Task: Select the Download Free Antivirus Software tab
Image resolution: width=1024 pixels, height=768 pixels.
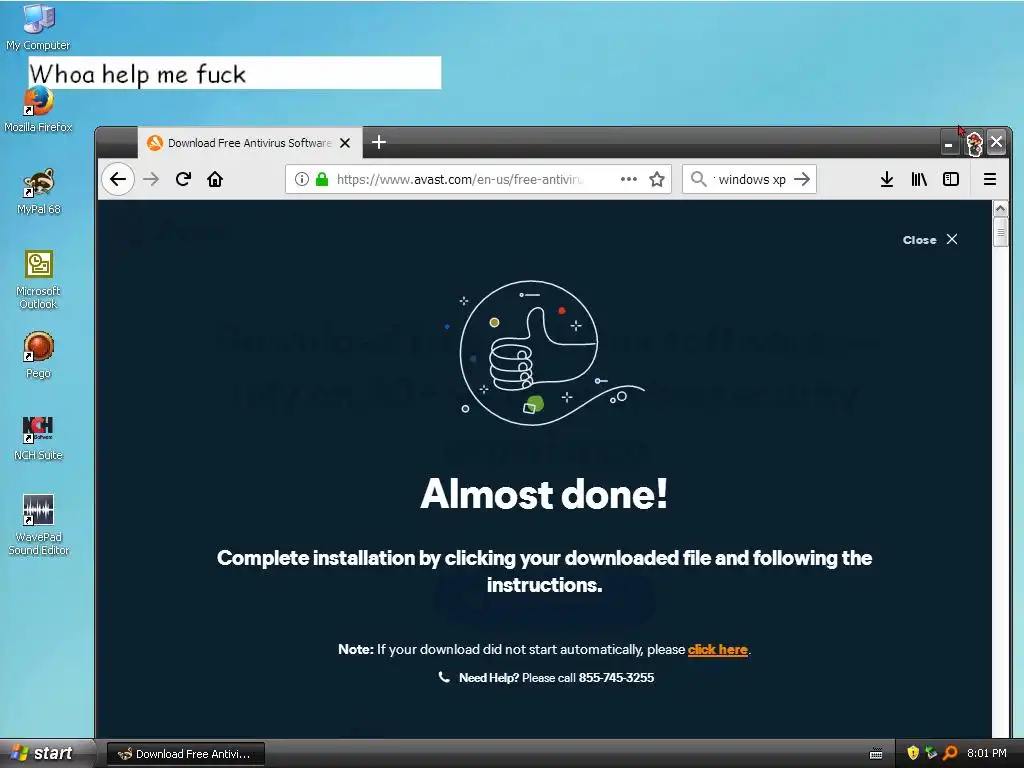Action: 249,143
